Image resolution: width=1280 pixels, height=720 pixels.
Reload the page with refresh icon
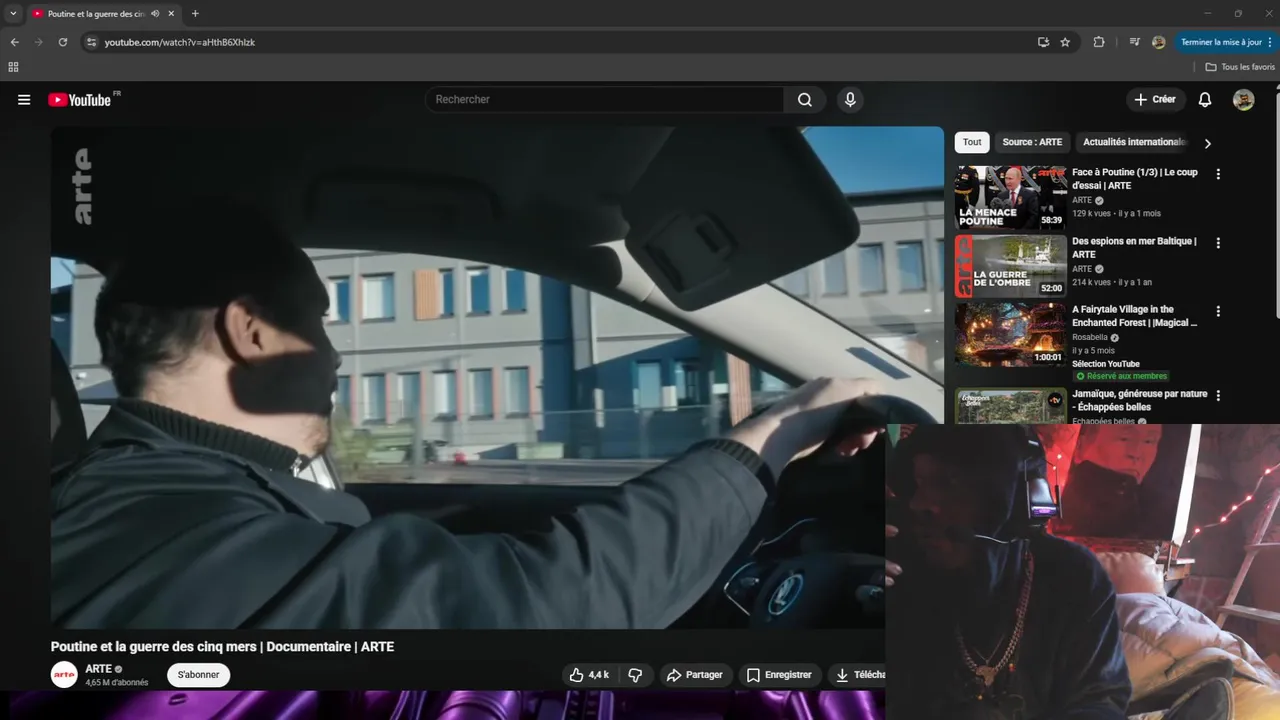(63, 42)
